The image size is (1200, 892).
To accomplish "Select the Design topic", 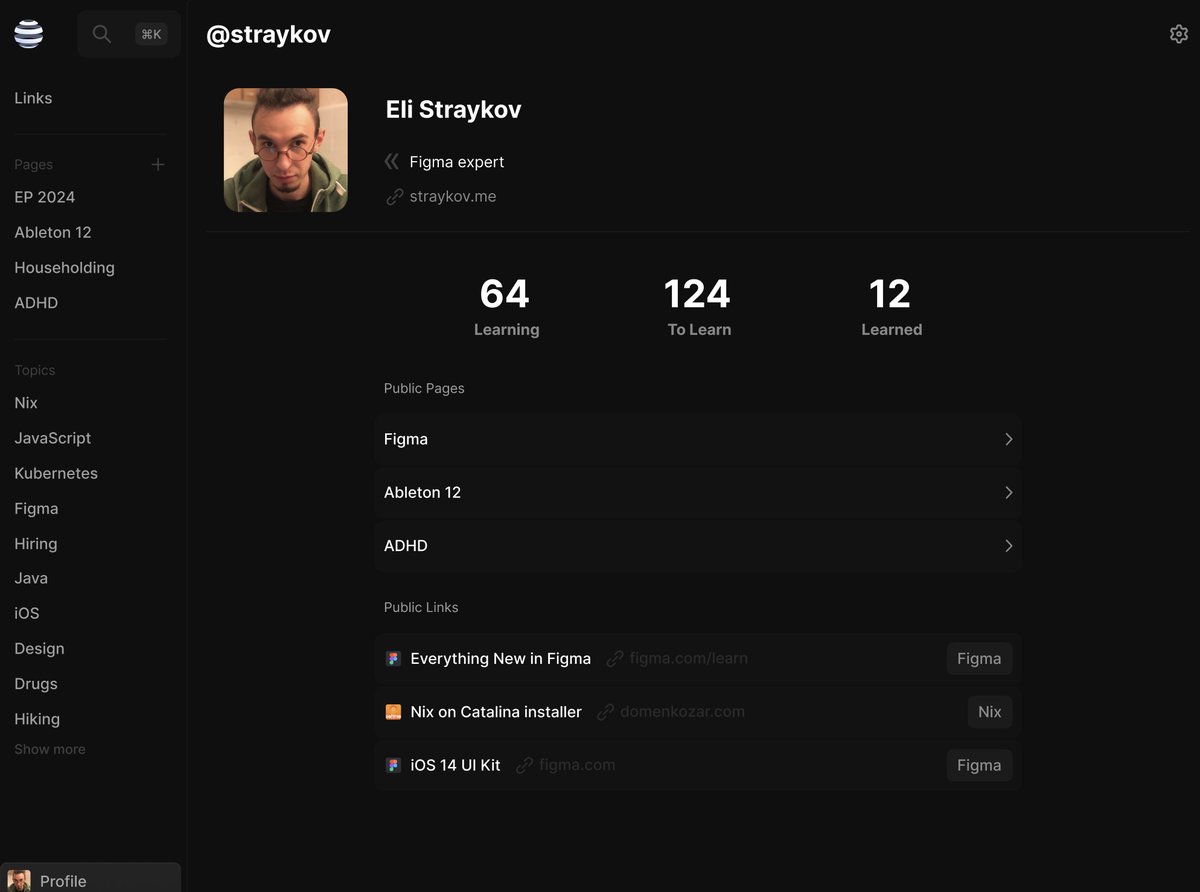I will [x=39, y=648].
